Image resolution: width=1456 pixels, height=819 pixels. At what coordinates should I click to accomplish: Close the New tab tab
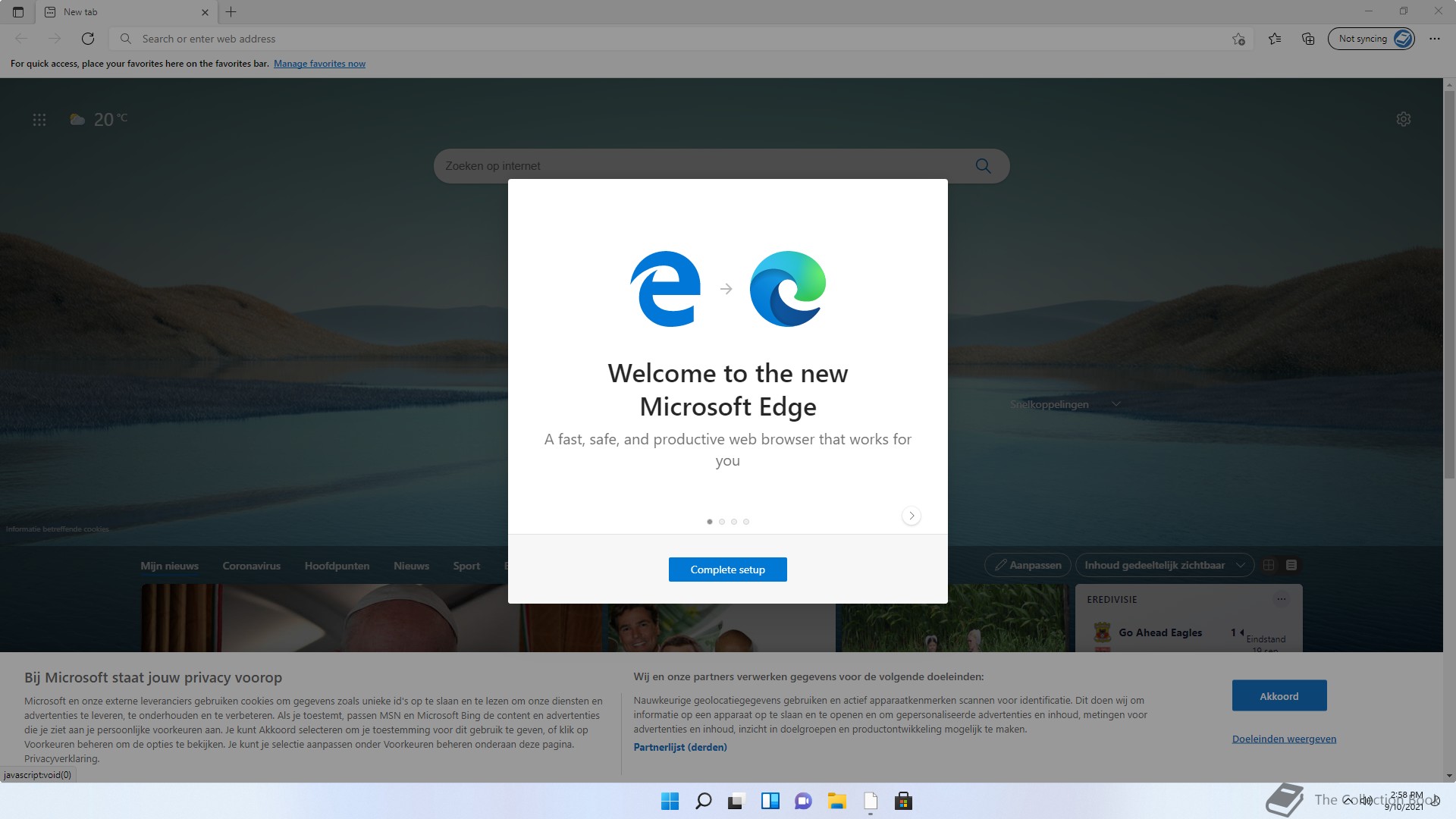coord(205,12)
